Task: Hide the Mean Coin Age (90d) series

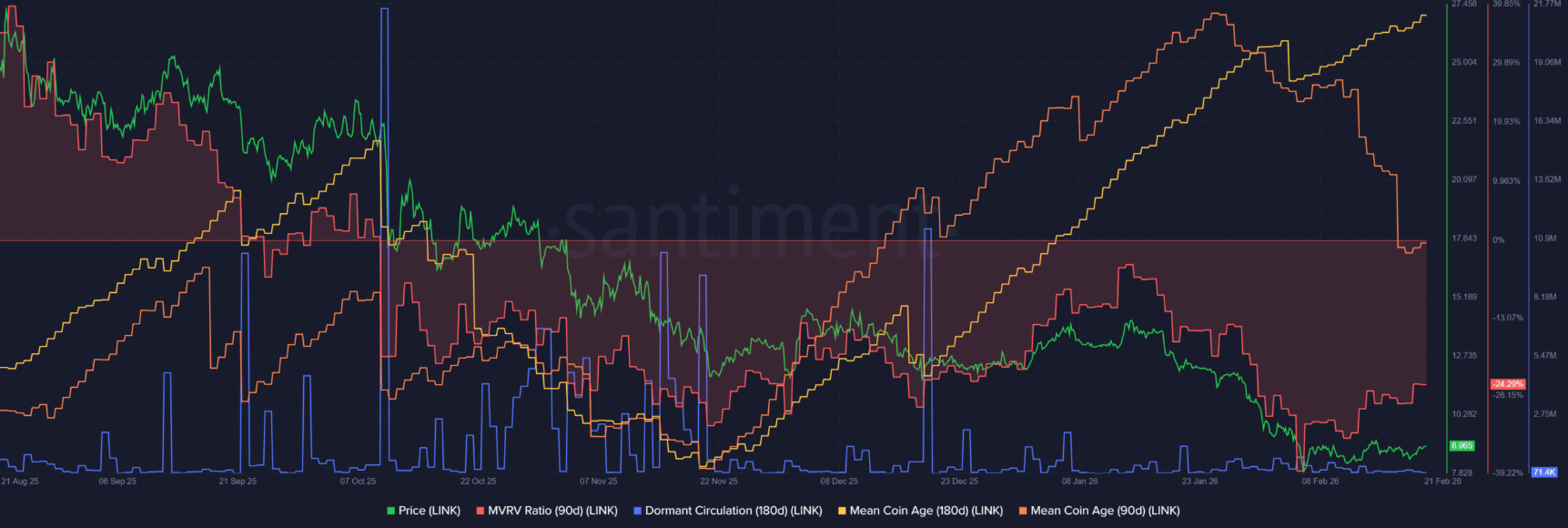Action: (x=1104, y=511)
